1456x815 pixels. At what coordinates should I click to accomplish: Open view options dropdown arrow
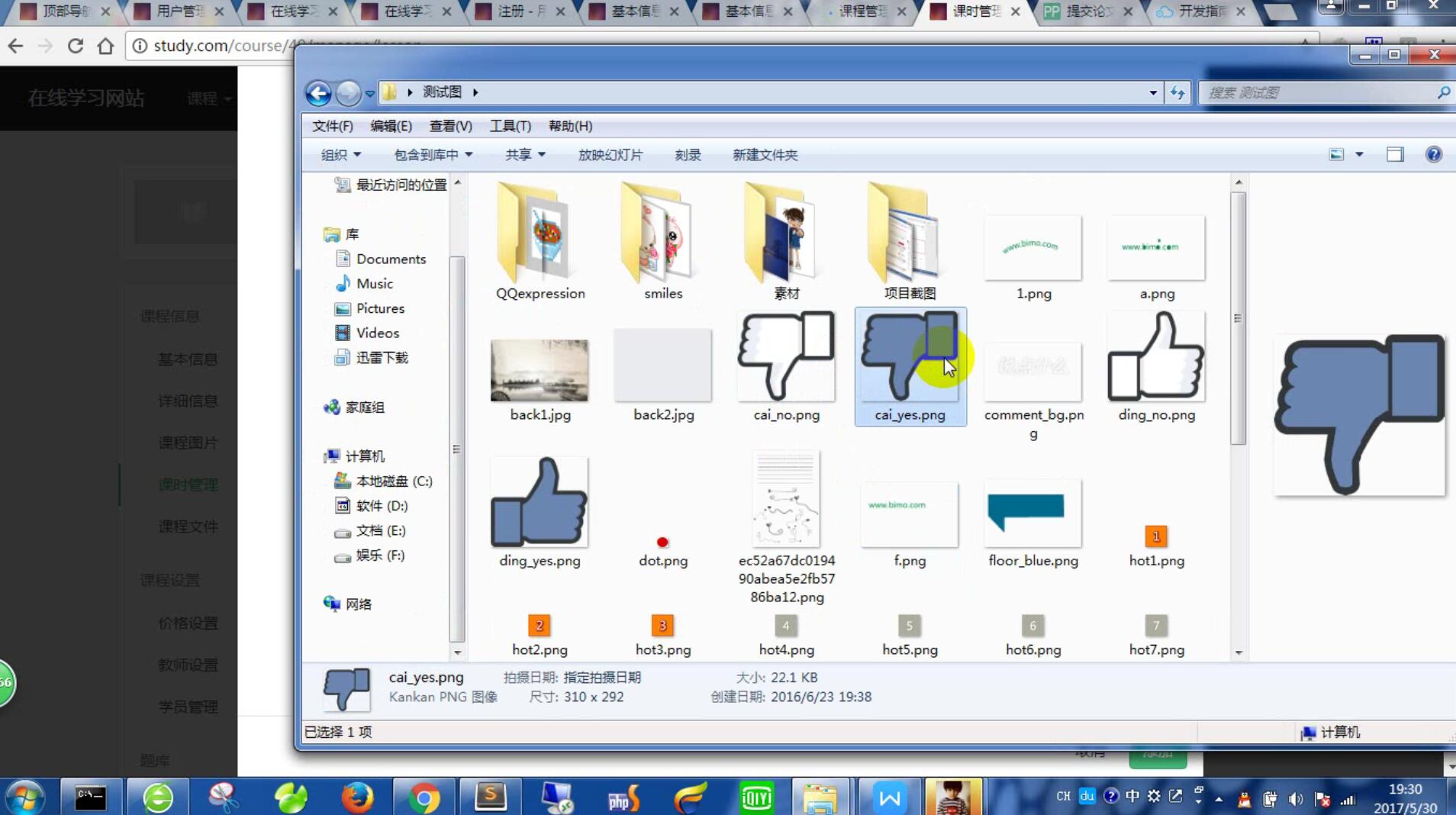pos(1359,154)
